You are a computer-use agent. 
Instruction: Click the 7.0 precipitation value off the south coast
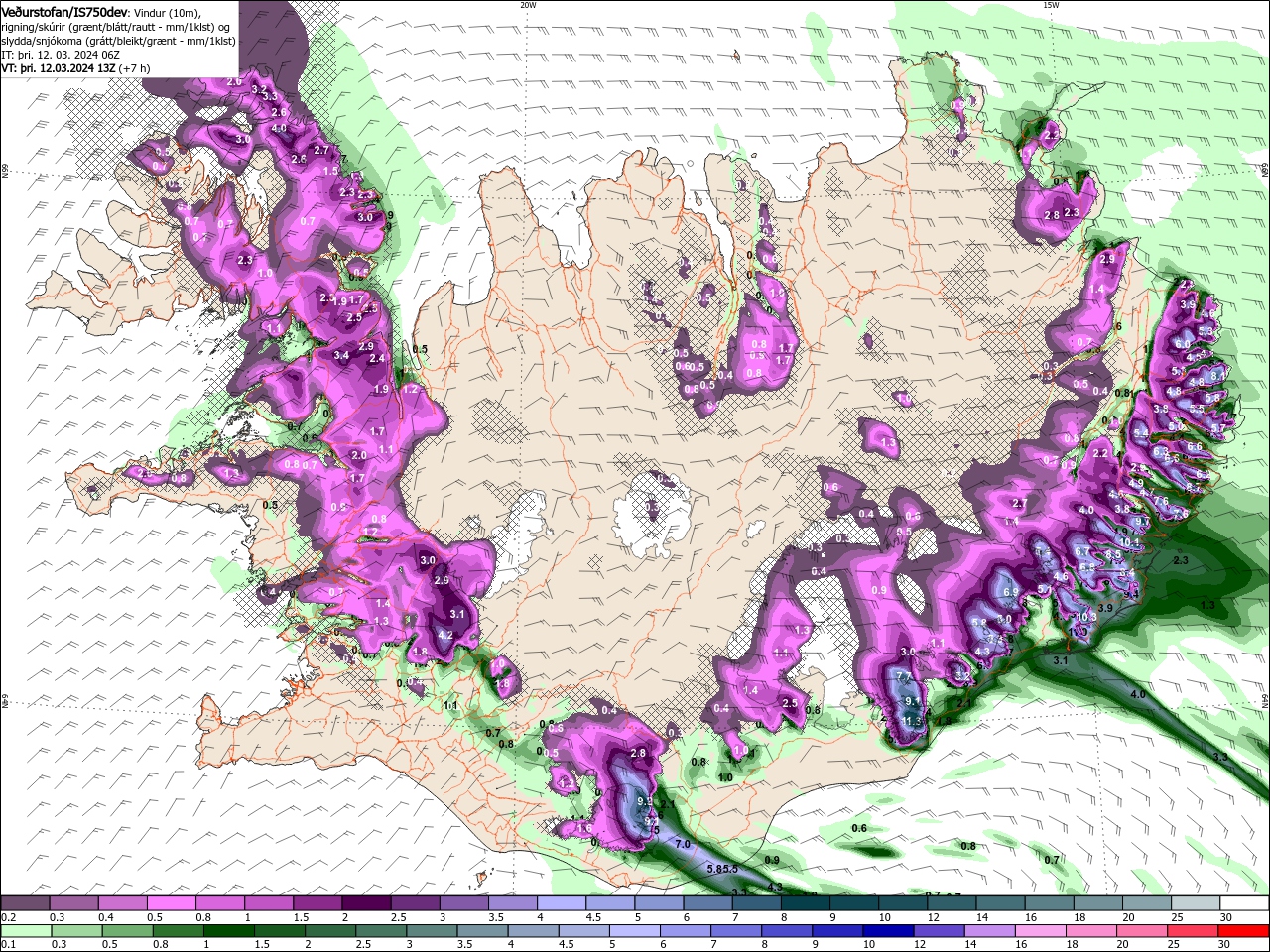(x=683, y=844)
